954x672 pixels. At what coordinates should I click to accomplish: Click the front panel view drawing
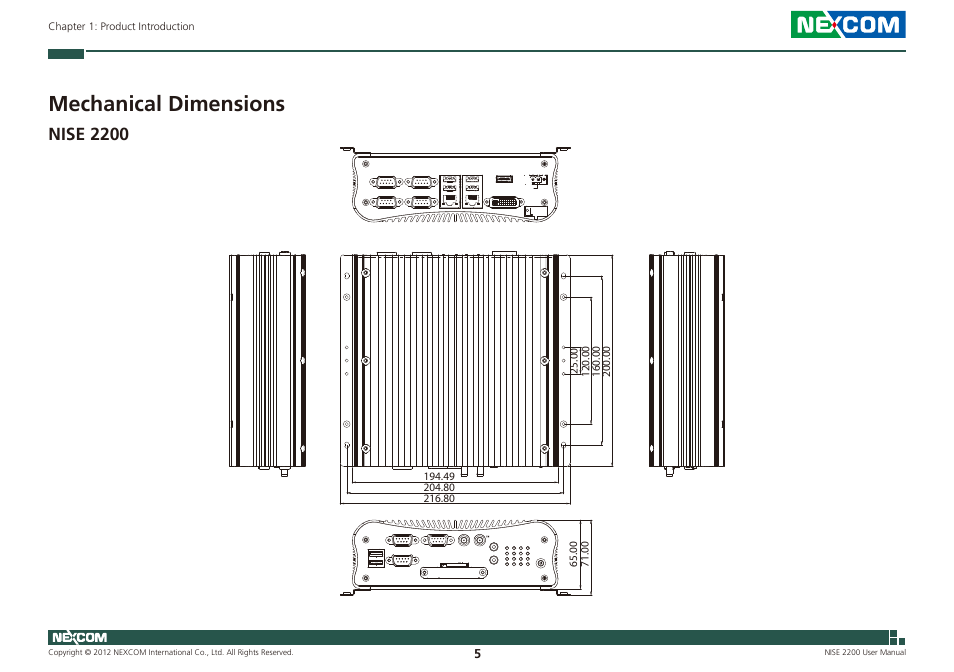(455, 557)
